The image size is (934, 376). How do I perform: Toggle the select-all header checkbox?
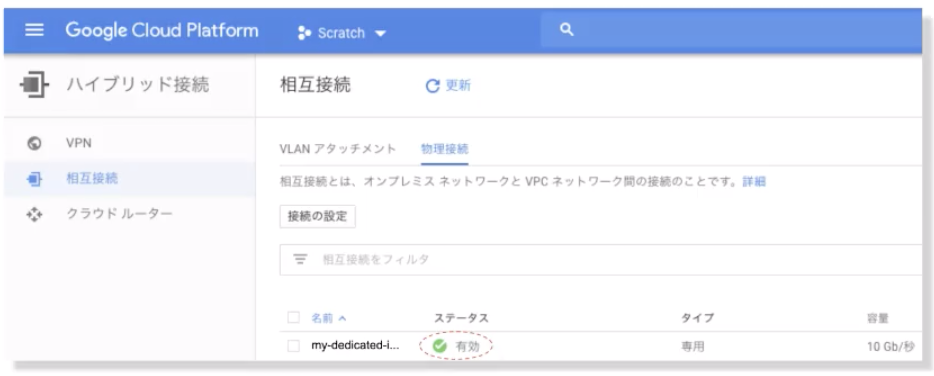pyautogui.click(x=293, y=318)
